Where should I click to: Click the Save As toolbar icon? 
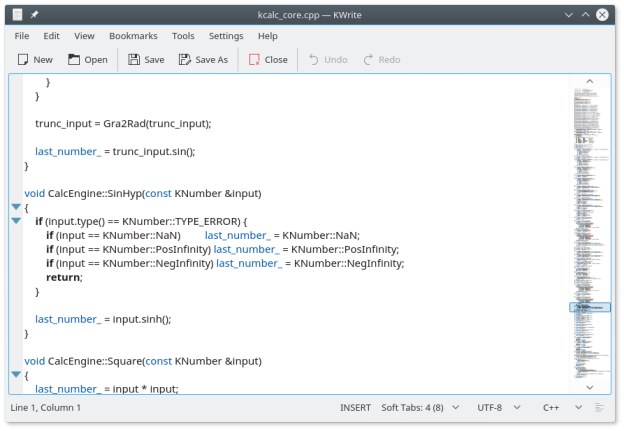coord(184,60)
